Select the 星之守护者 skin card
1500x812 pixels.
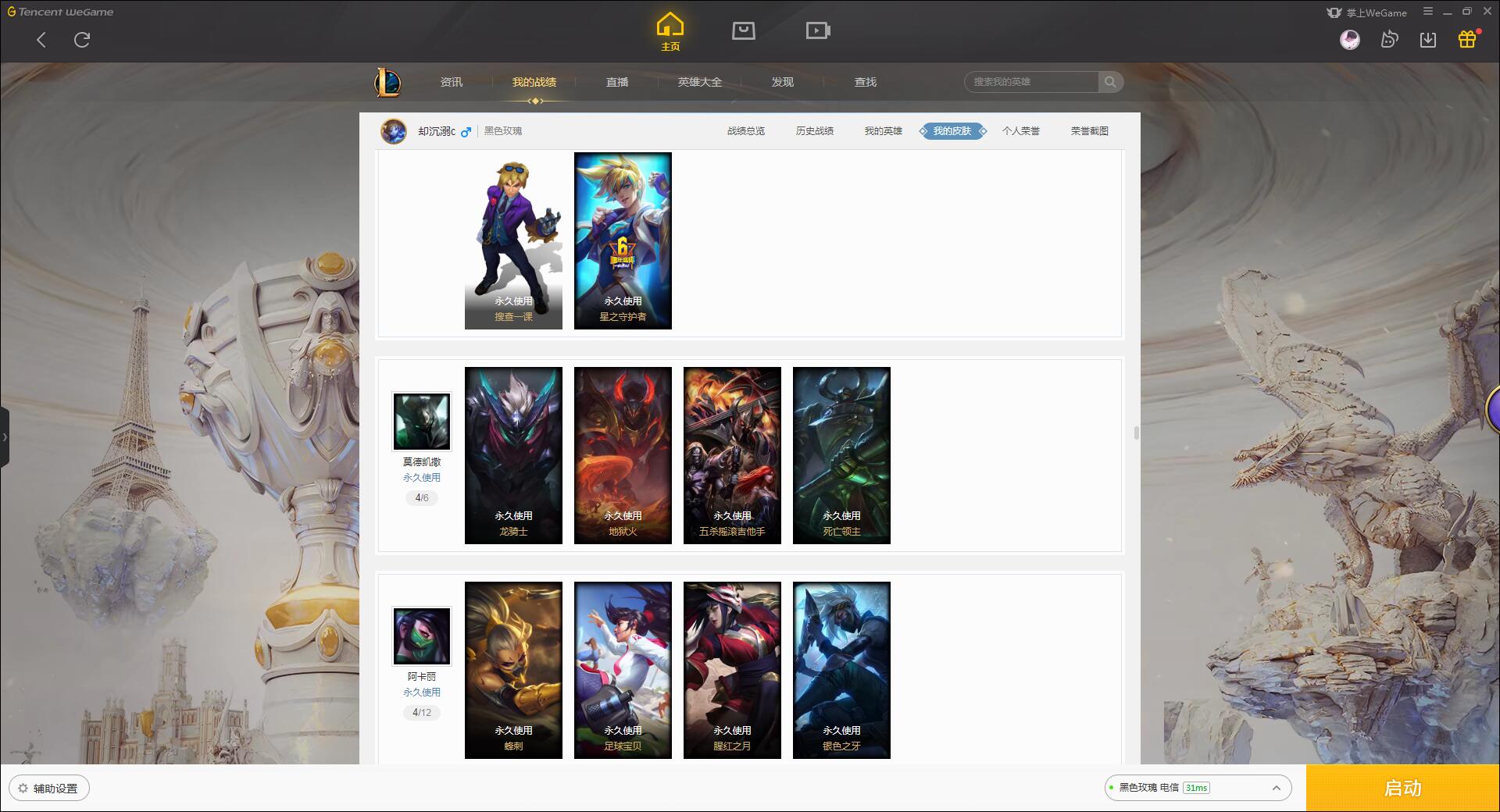pos(623,240)
